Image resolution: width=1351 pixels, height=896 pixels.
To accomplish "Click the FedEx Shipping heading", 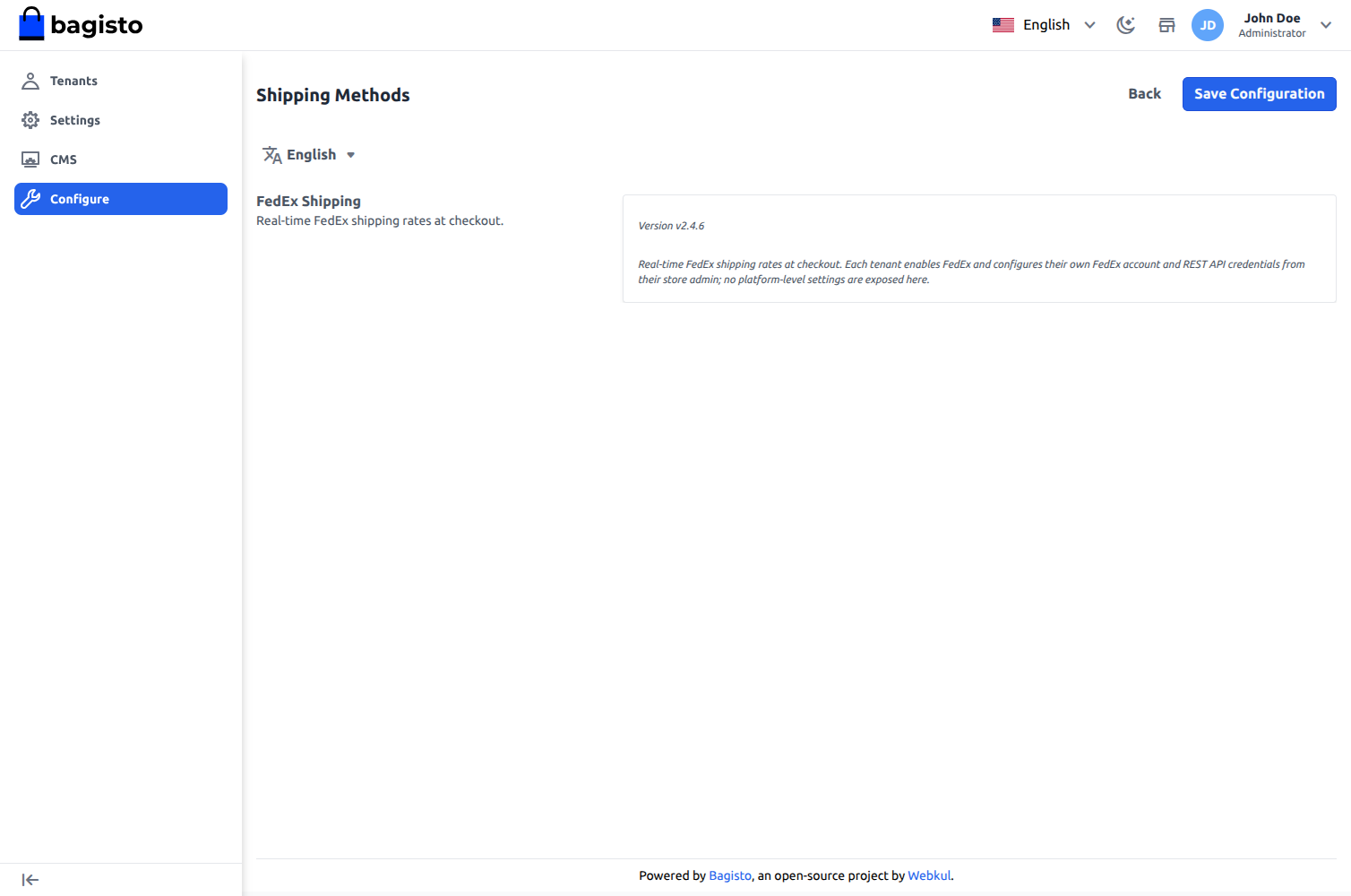I will (308, 202).
